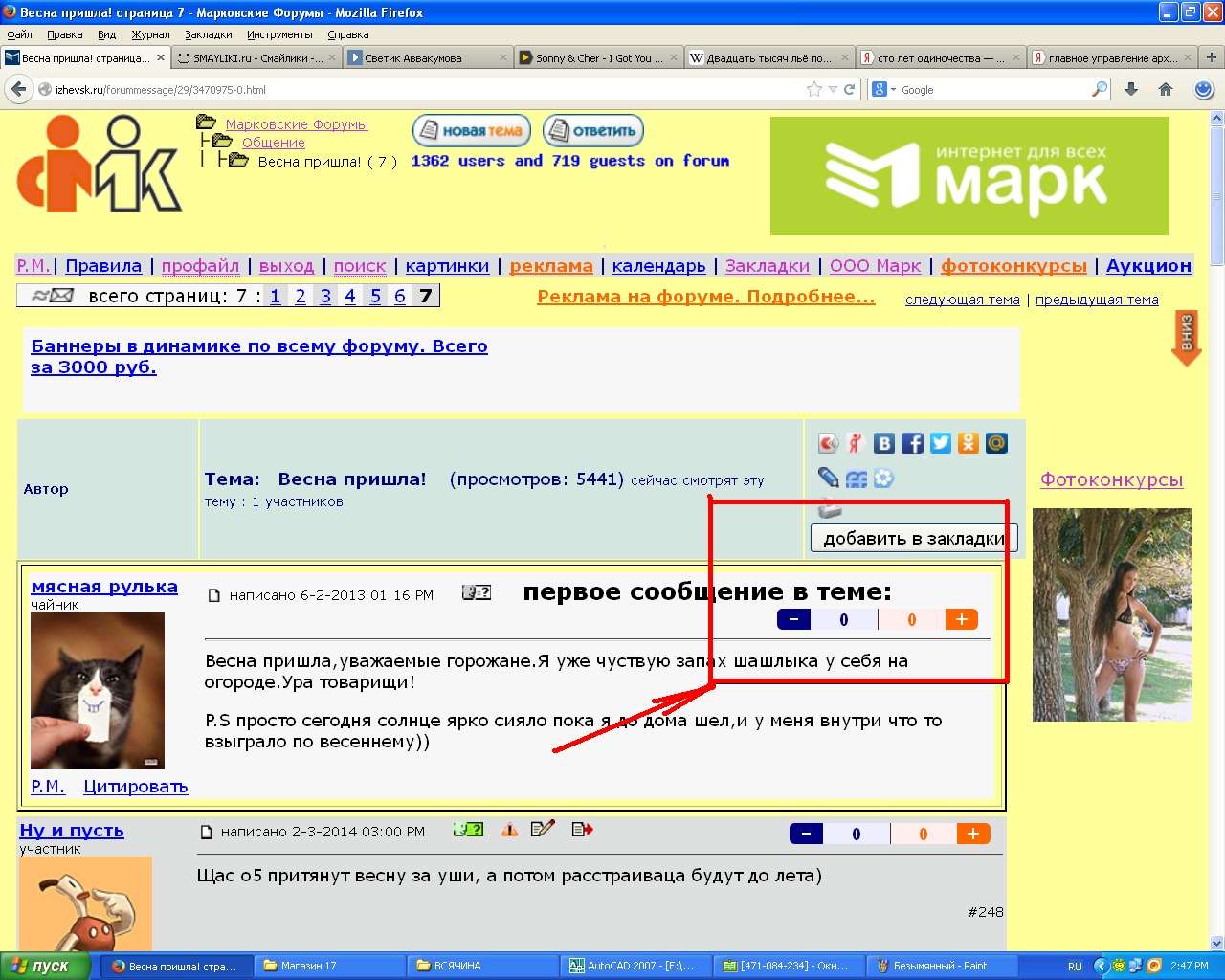This screenshot has height=980, width=1225.
Task: Open the URL history dropdown arrow
Action: click(x=833, y=89)
